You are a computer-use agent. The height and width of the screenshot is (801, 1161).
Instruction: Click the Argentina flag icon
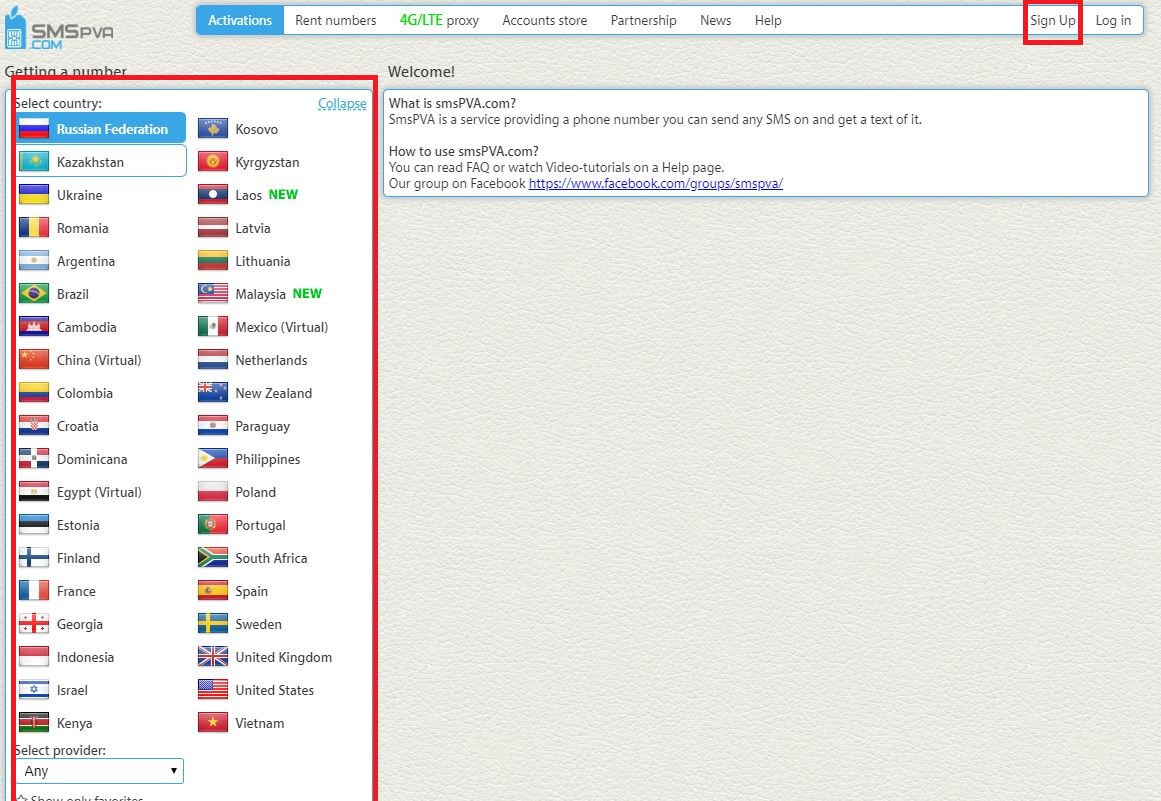click(x=34, y=261)
